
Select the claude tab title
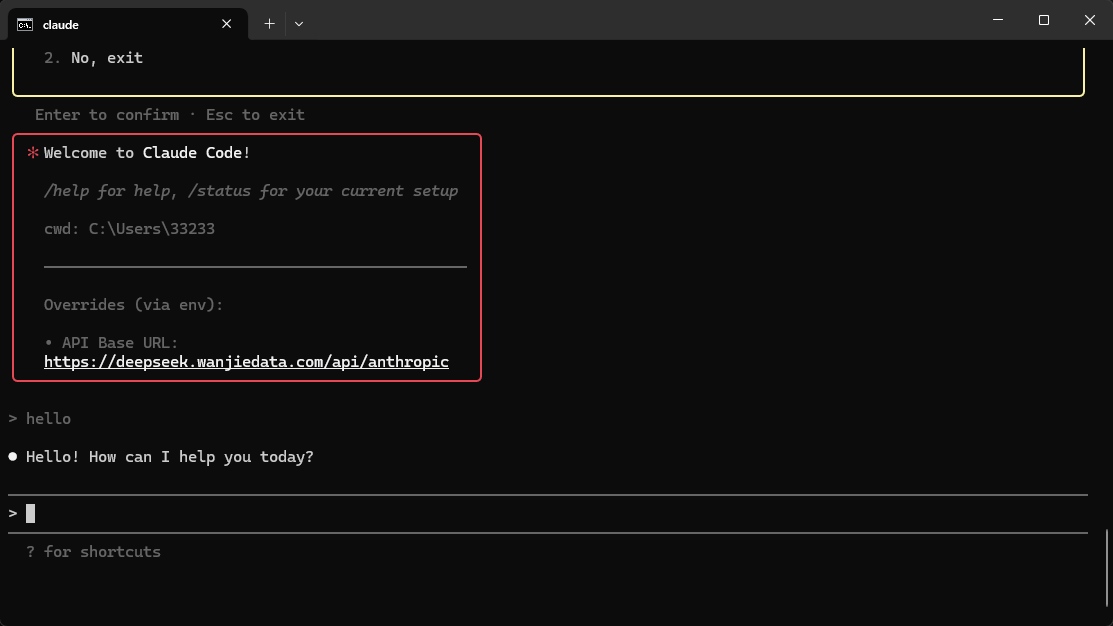pos(61,24)
